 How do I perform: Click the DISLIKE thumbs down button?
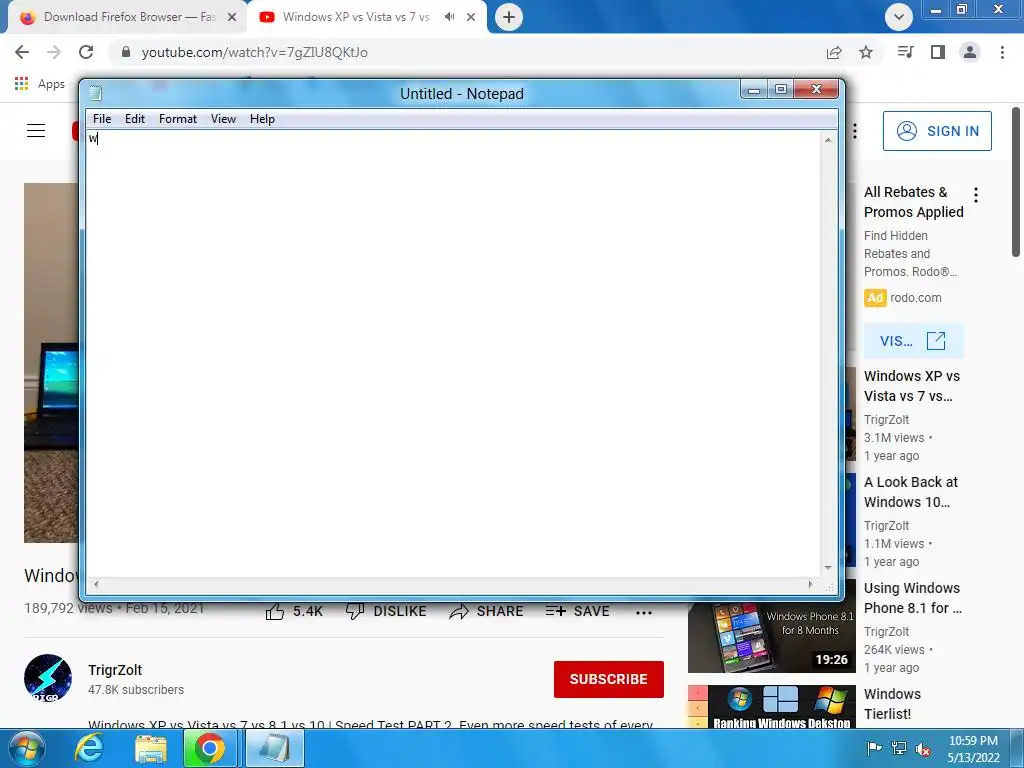[386, 611]
